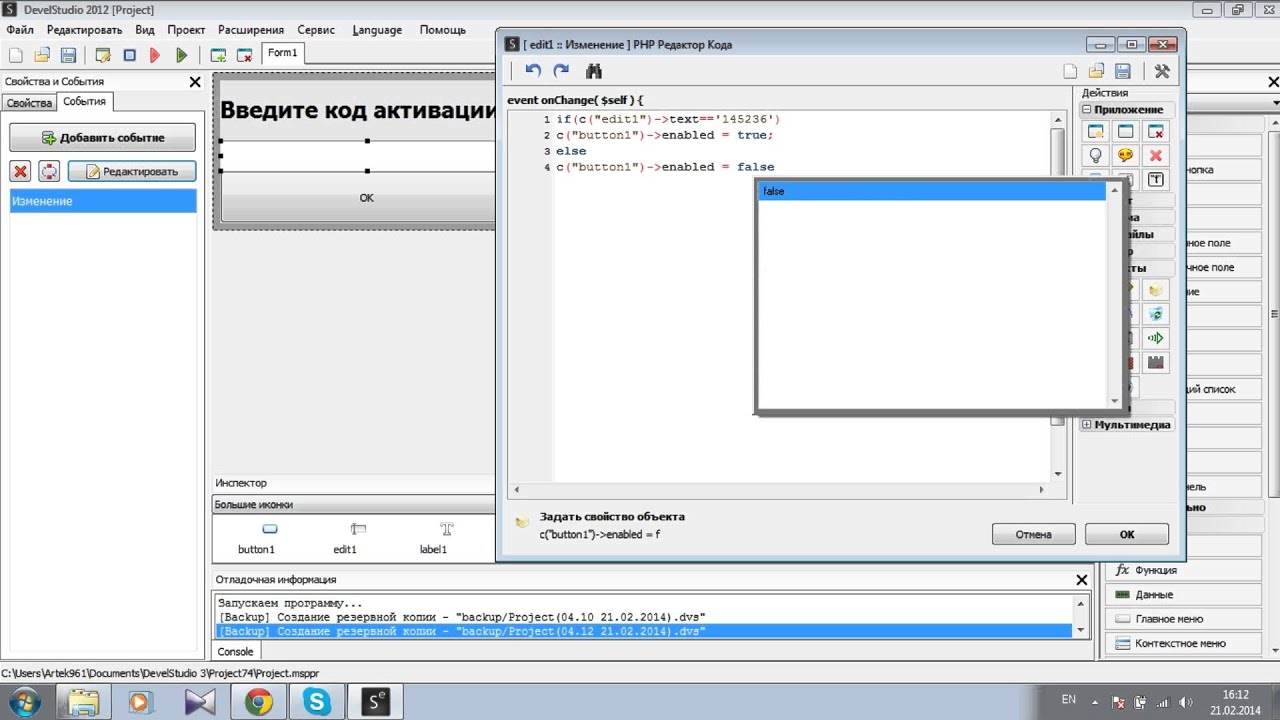Click the red X action in Приложение
This screenshot has height=720, width=1280.
pos(1156,156)
